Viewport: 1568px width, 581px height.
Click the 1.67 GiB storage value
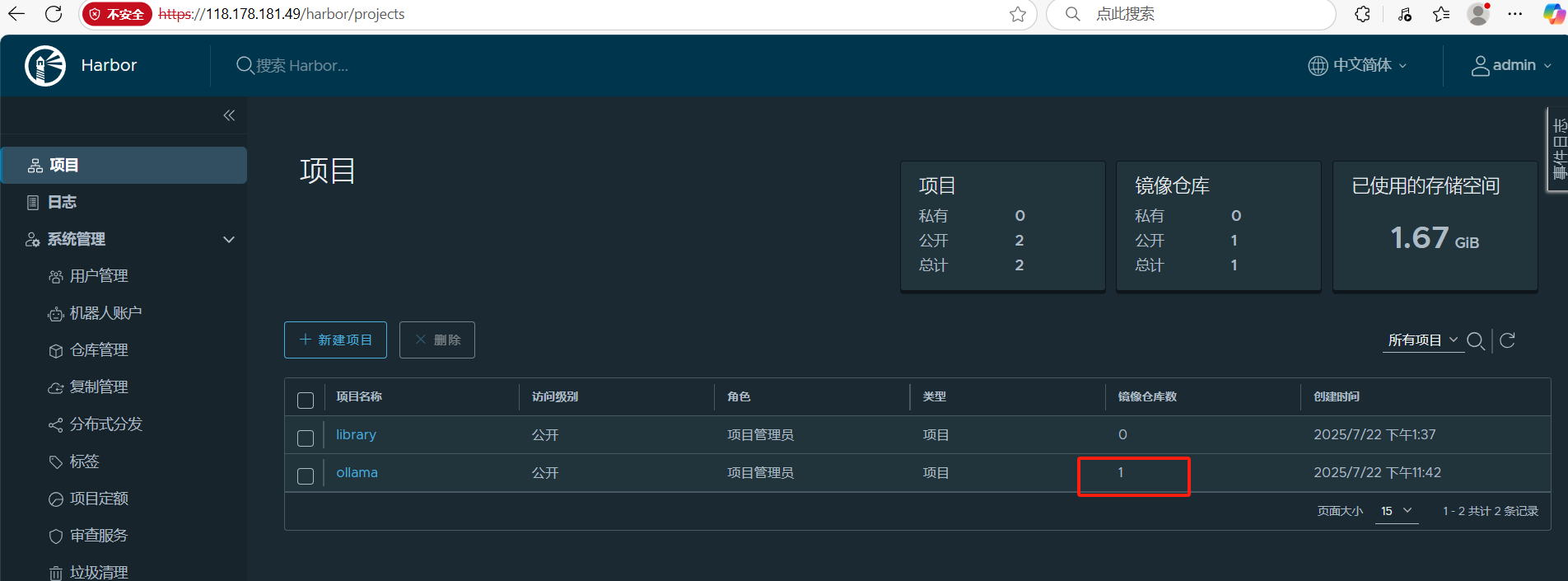click(x=1435, y=237)
